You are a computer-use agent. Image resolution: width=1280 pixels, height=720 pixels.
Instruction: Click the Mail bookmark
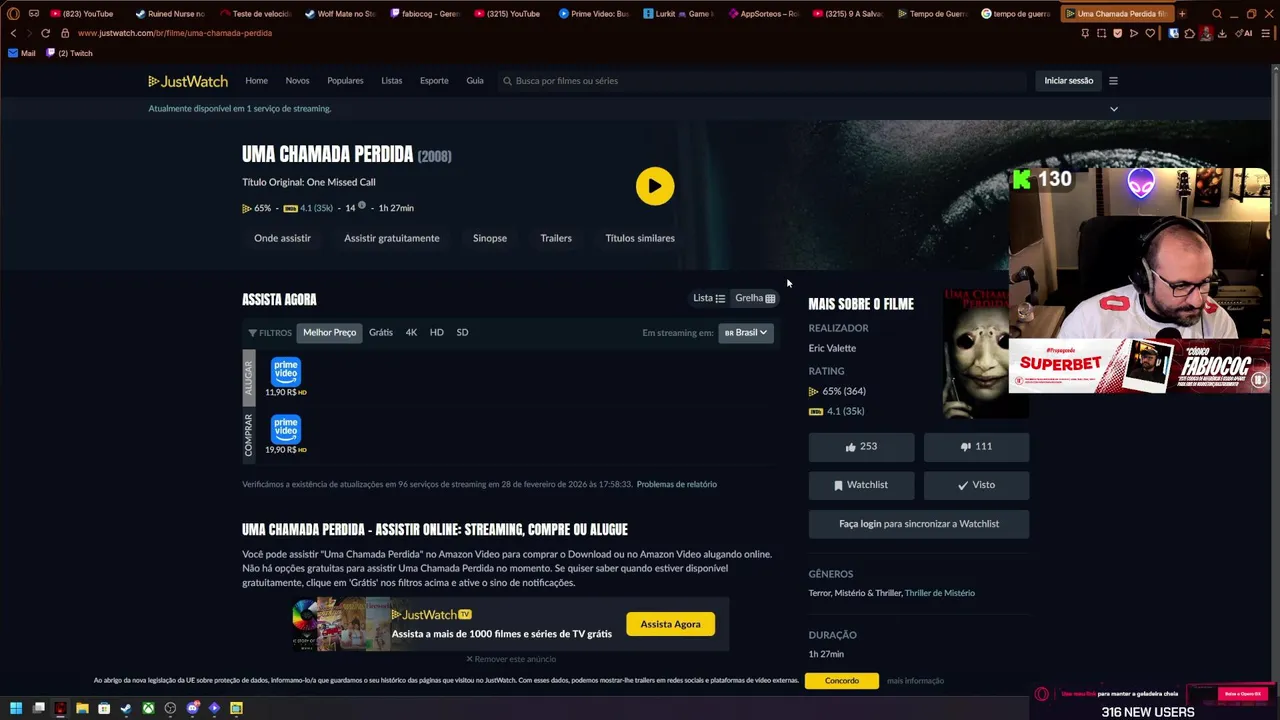tap(22, 53)
